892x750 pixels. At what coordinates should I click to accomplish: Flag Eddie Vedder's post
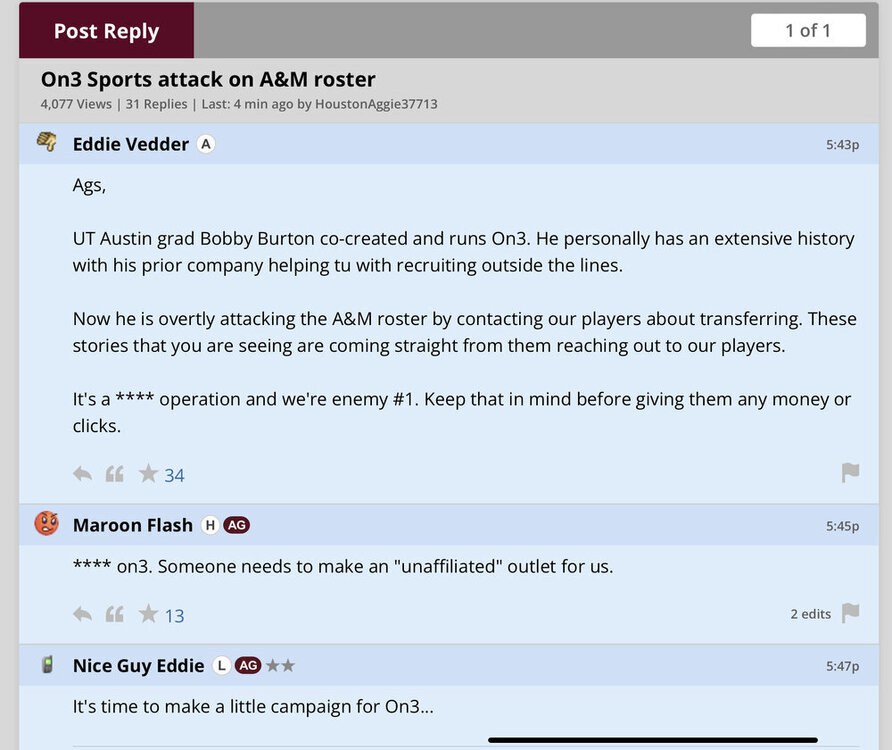(850, 473)
